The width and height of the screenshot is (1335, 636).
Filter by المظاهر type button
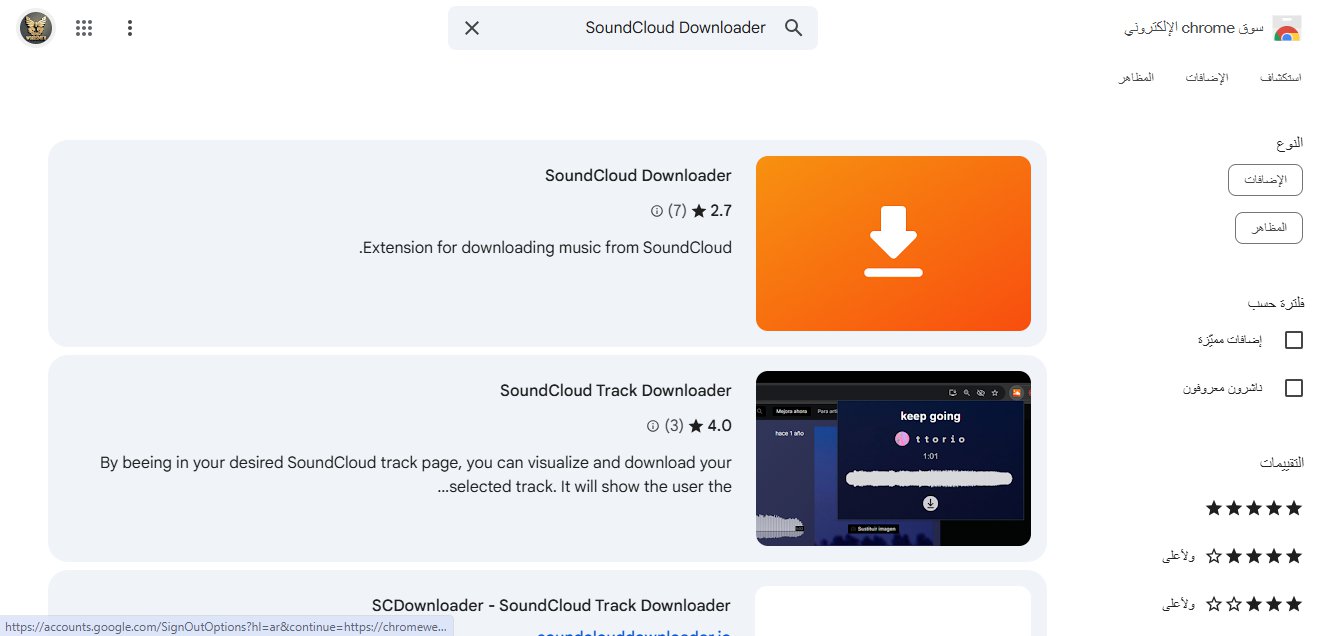(1269, 228)
